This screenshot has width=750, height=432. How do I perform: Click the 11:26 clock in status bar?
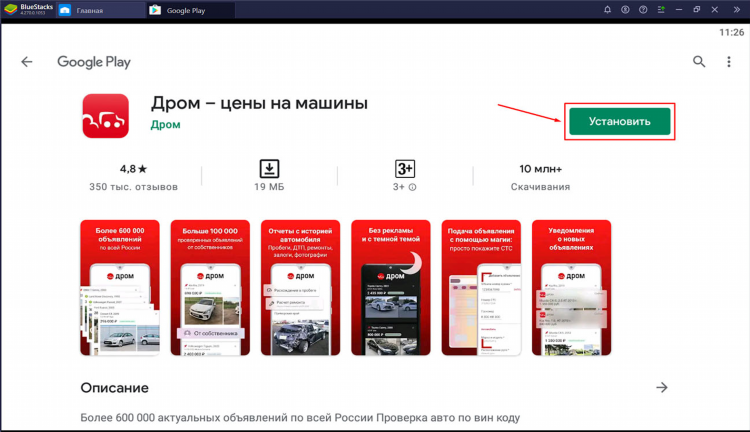[732, 33]
